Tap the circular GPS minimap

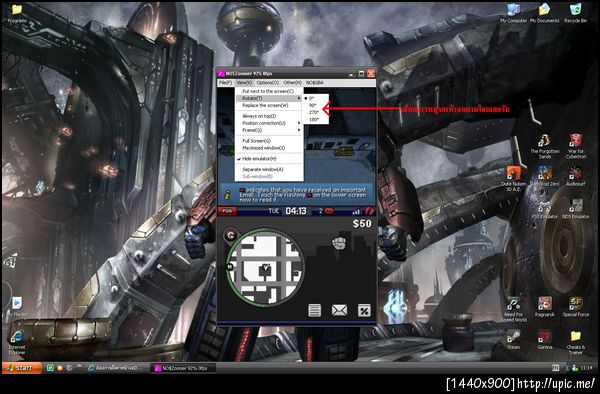[266, 267]
